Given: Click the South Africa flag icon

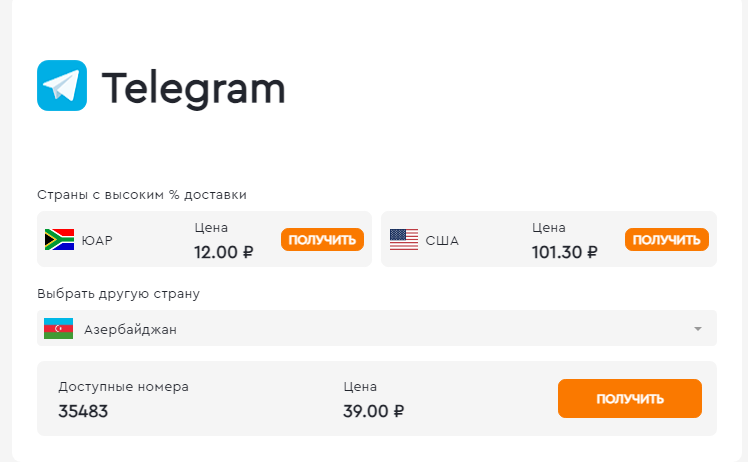Looking at the screenshot, I should (59, 240).
